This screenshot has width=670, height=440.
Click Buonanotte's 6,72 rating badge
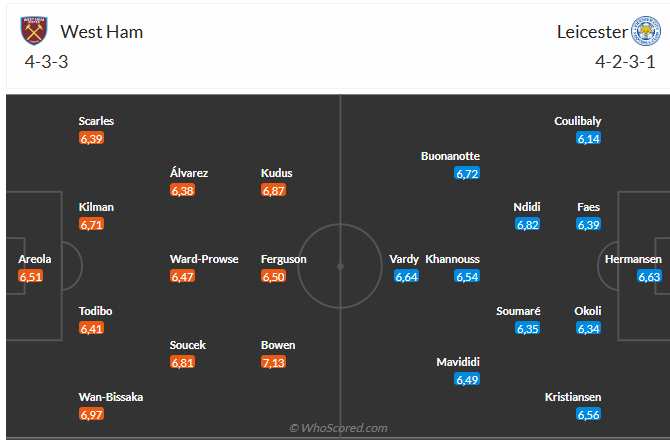click(467, 173)
